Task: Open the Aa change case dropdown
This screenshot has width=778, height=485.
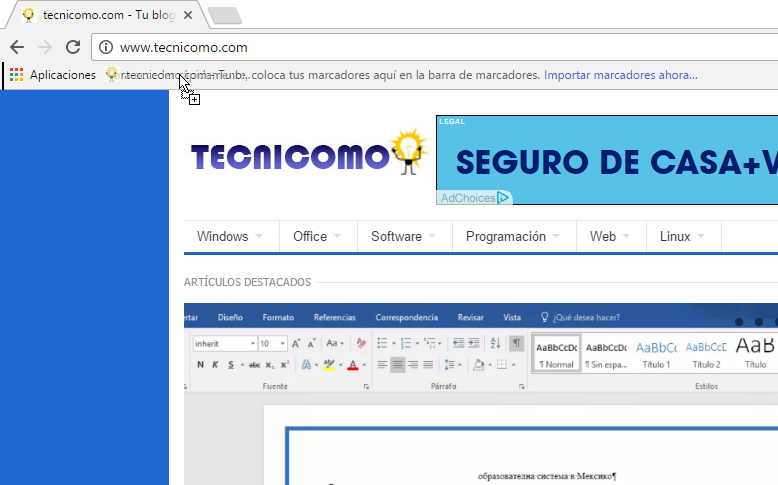Action: click(x=335, y=344)
